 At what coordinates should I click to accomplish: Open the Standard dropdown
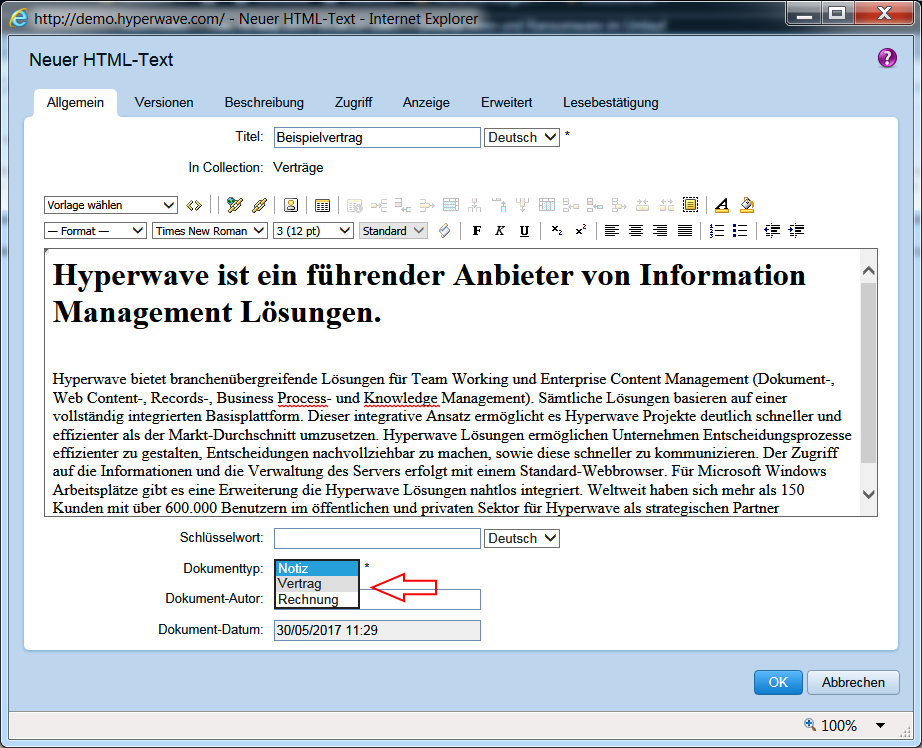pos(393,231)
